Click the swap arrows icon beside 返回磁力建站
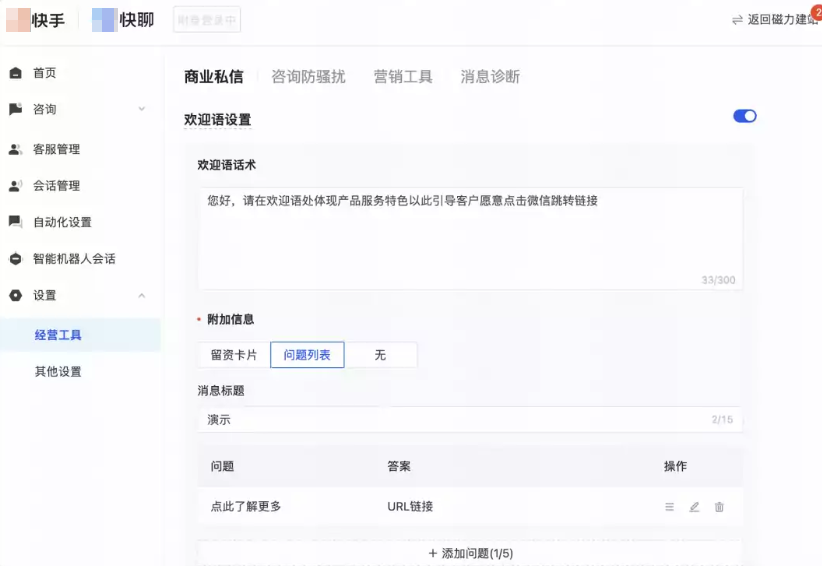 [x=737, y=20]
